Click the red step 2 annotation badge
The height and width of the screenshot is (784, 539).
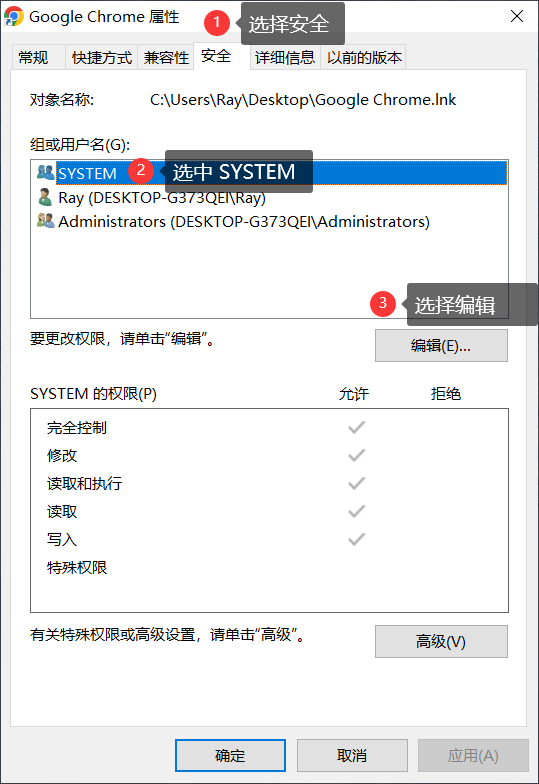pos(140,170)
